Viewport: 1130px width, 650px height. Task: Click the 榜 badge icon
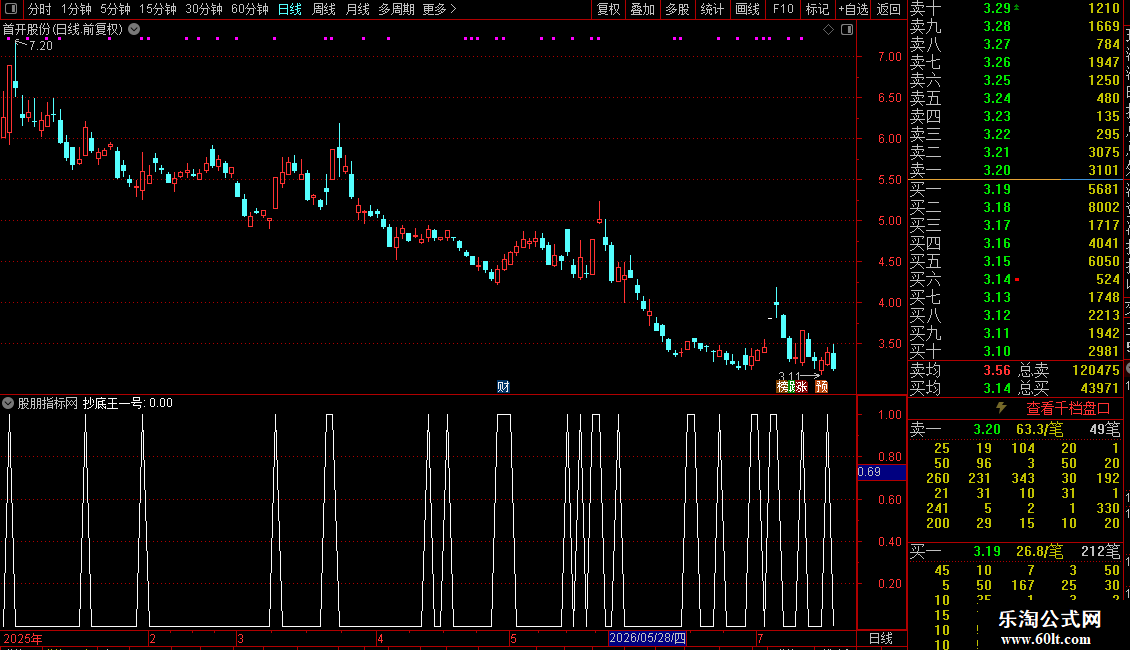coord(783,387)
